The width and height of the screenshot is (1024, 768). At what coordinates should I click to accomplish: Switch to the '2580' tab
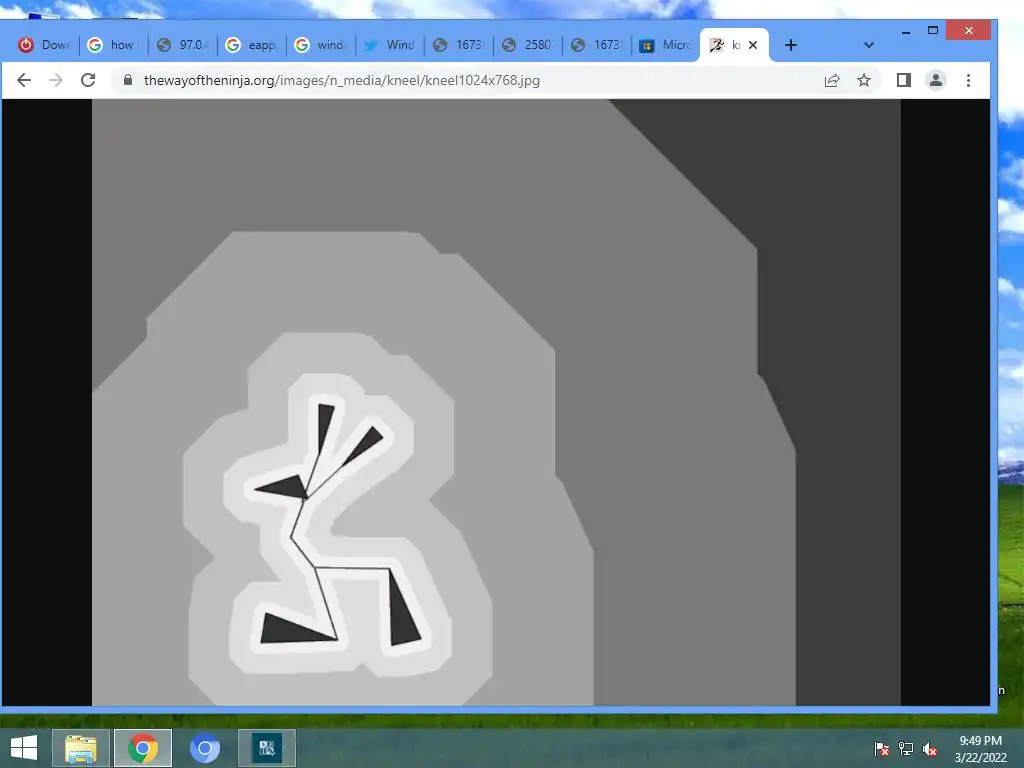click(x=528, y=45)
